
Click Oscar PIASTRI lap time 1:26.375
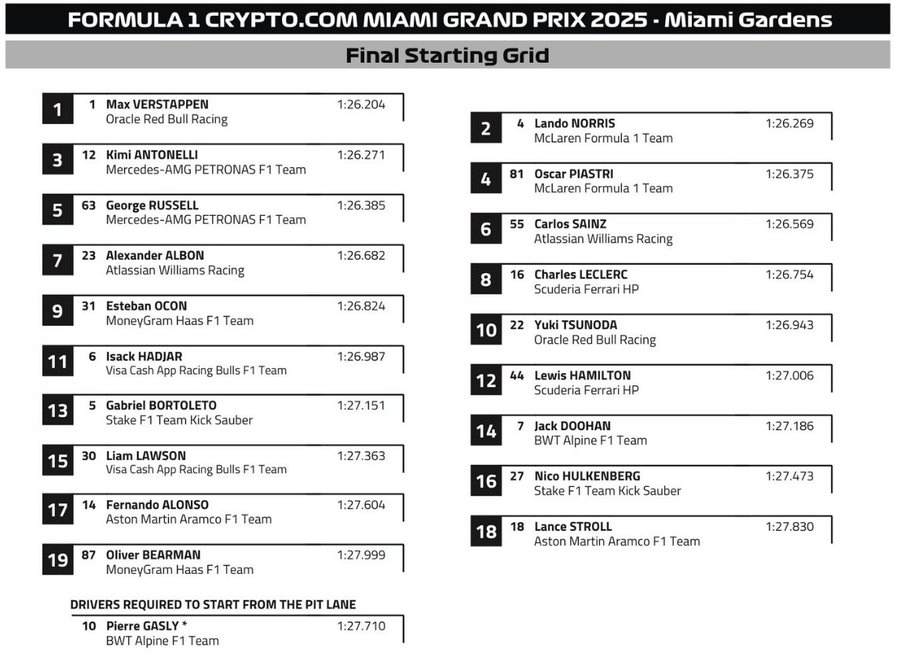click(789, 174)
